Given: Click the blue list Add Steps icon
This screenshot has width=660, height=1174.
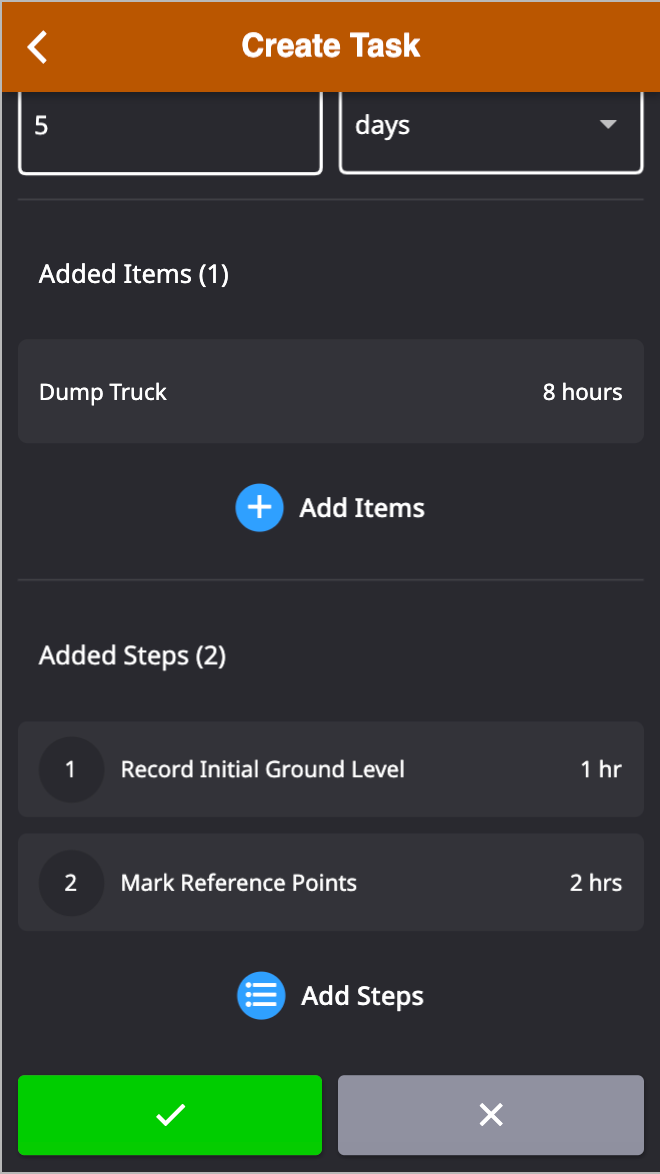Looking at the screenshot, I should [x=261, y=996].
